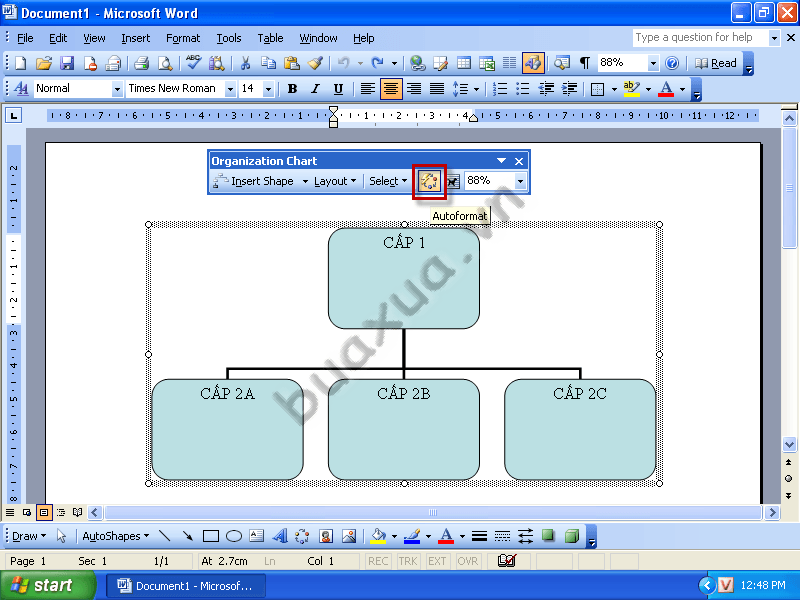
Task: Click the Highlight color button
Action: (632, 89)
